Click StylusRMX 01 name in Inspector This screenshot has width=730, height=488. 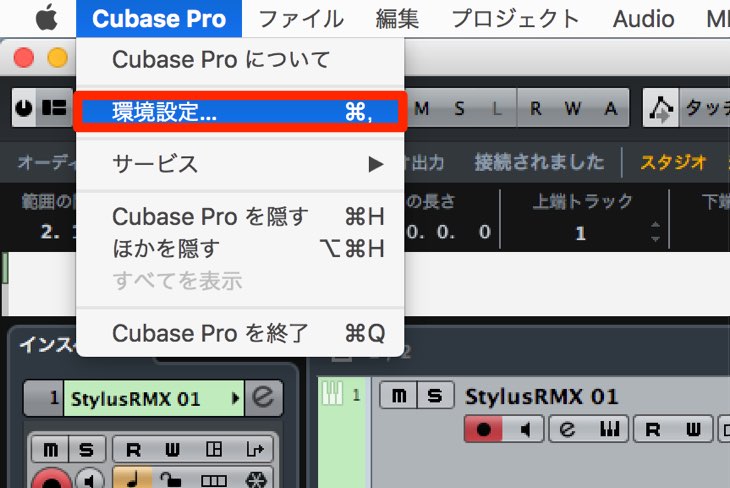click(135, 399)
